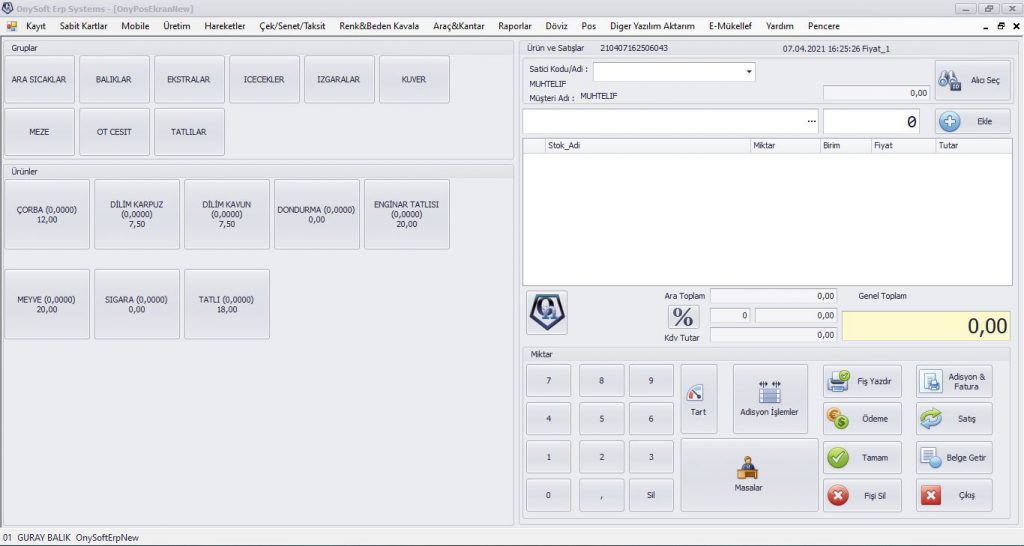Open the Üretim menu
The width and height of the screenshot is (1024, 546).
click(176, 26)
